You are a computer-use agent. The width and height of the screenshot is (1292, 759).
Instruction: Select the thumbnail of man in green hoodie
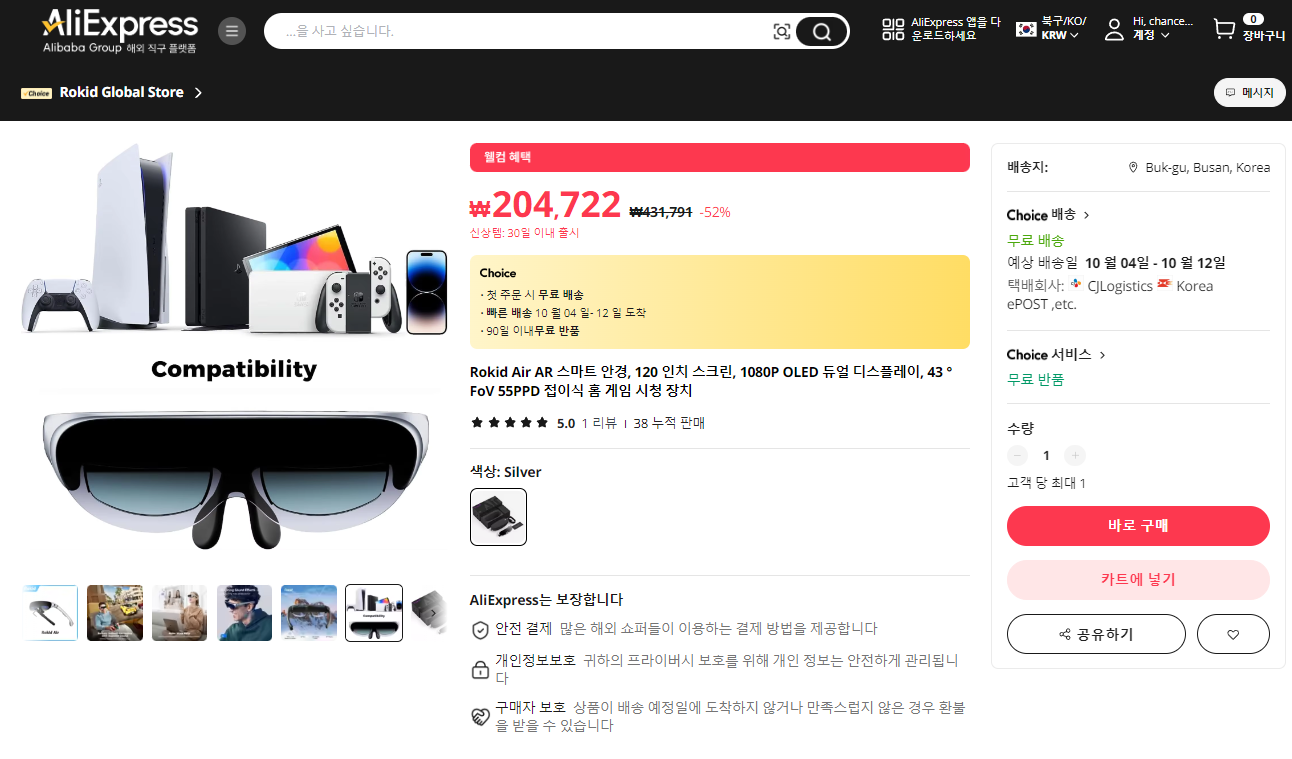pos(244,613)
